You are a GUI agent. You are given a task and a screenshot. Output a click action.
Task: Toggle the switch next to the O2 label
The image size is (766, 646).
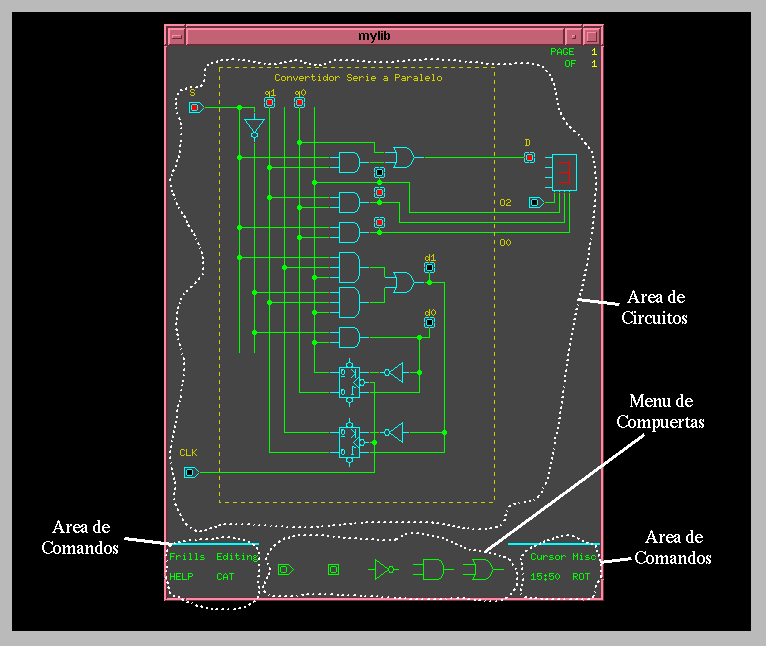536,203
